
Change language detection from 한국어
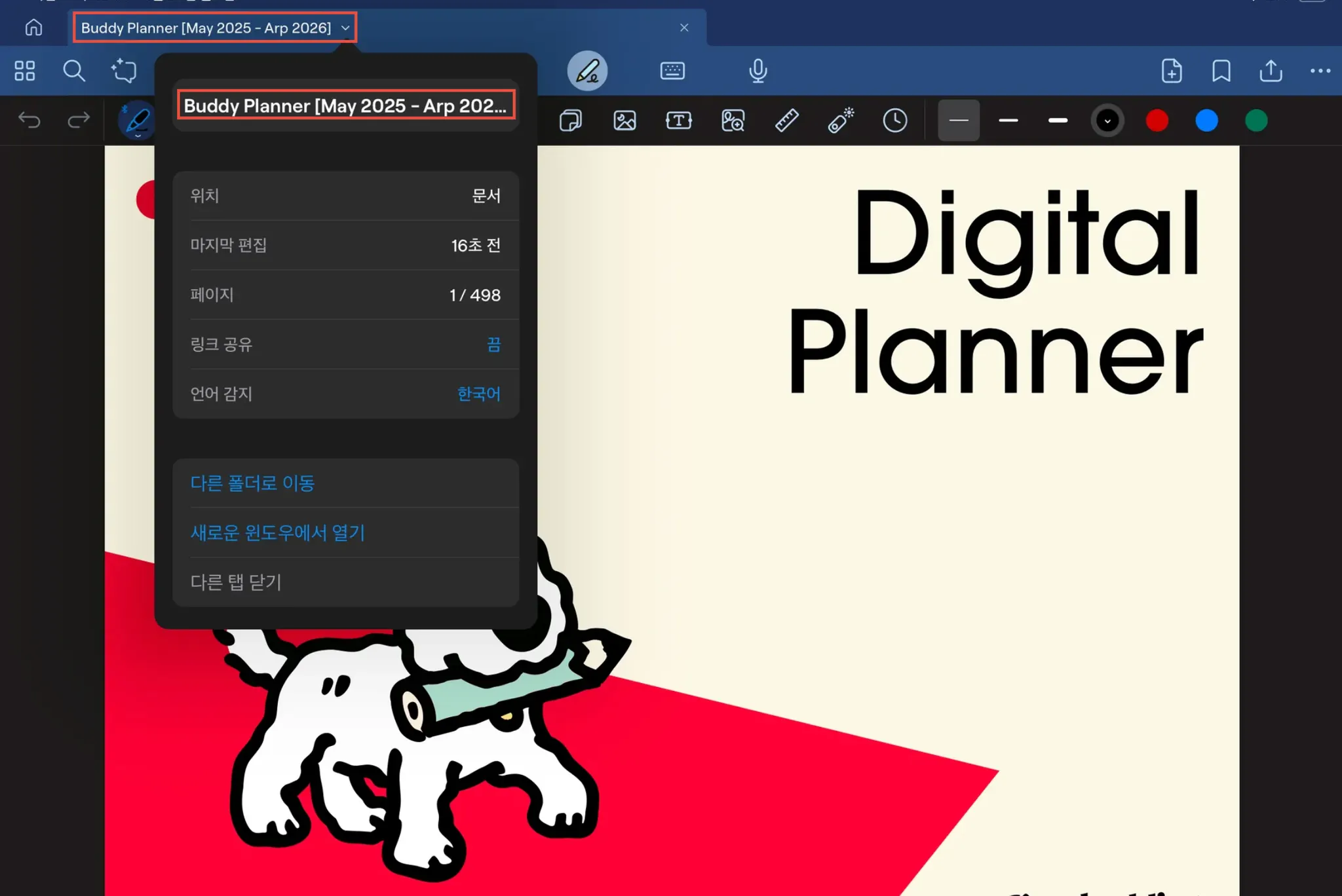pos(478,394)
